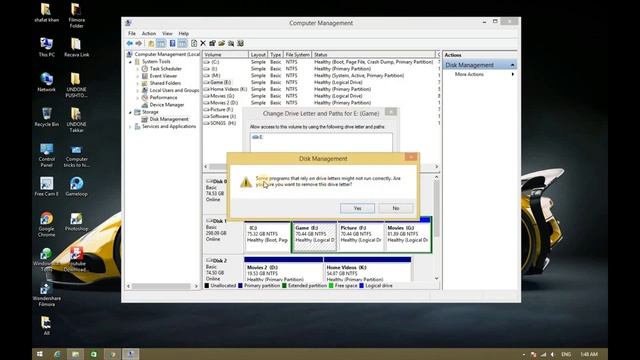Click the Up one level toolbar icon
The image size is (640, 360).
(151, 43)
